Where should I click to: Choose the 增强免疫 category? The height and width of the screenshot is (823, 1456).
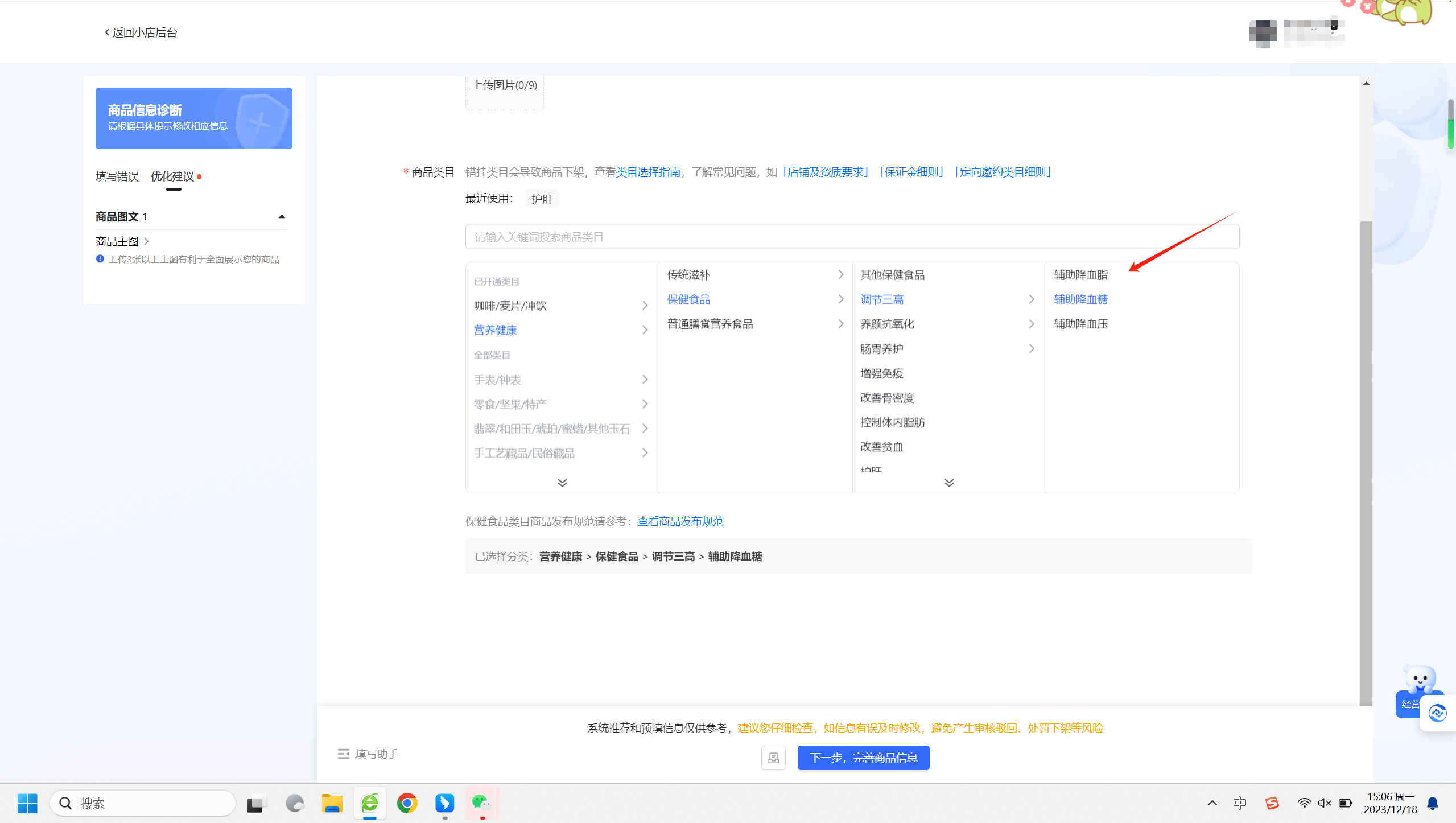(x=882, y=373)
